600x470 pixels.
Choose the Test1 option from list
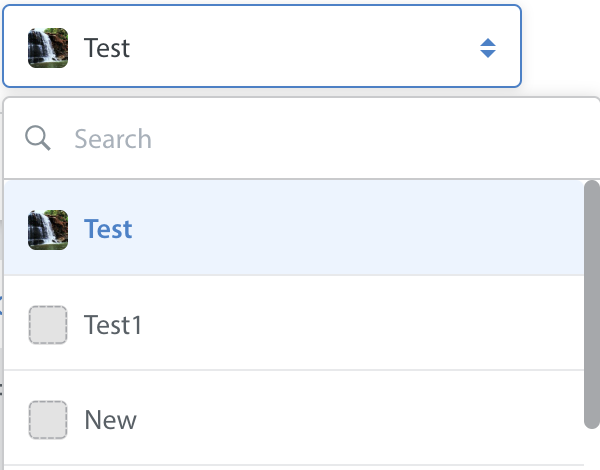294,323
